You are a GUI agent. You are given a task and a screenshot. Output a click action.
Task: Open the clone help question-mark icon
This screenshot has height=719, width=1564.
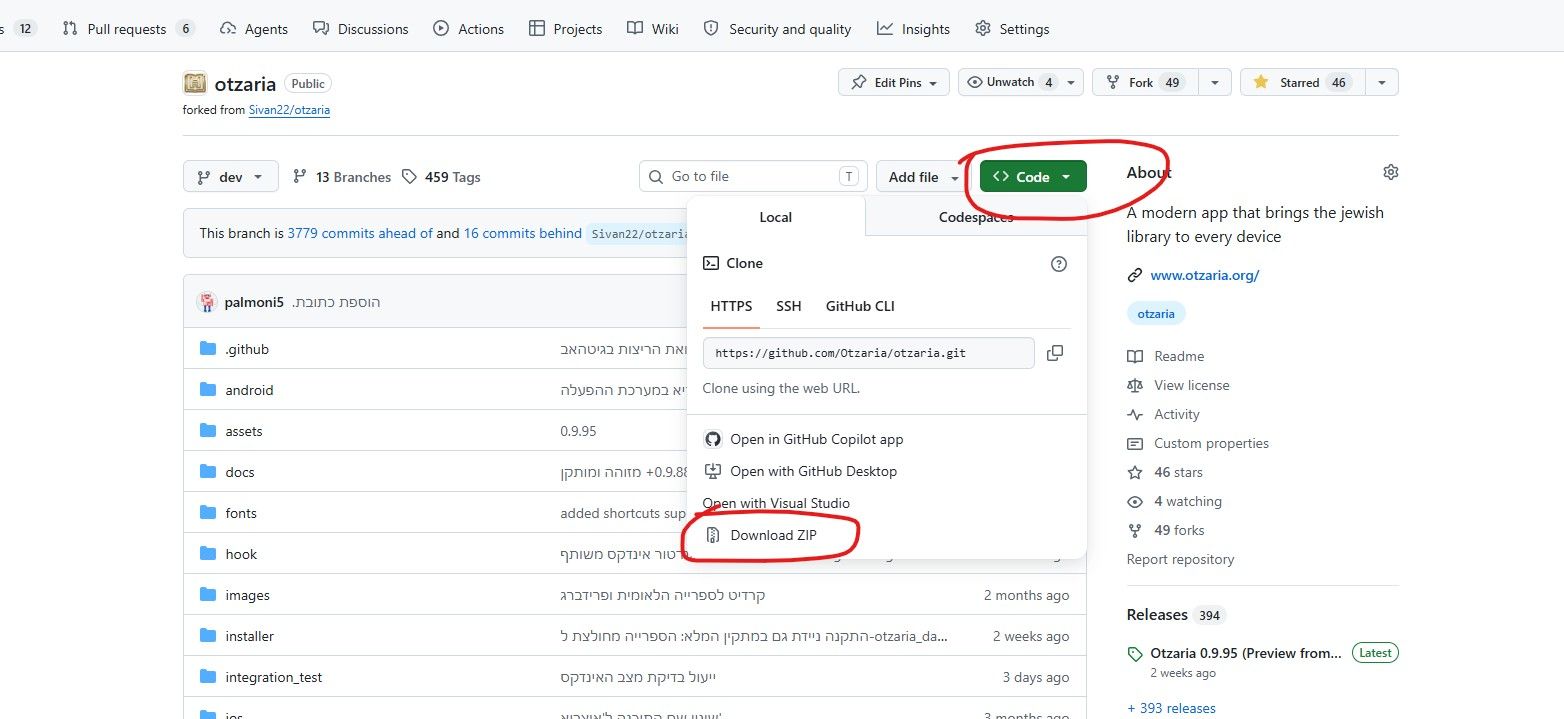[x=1059, y=264]
